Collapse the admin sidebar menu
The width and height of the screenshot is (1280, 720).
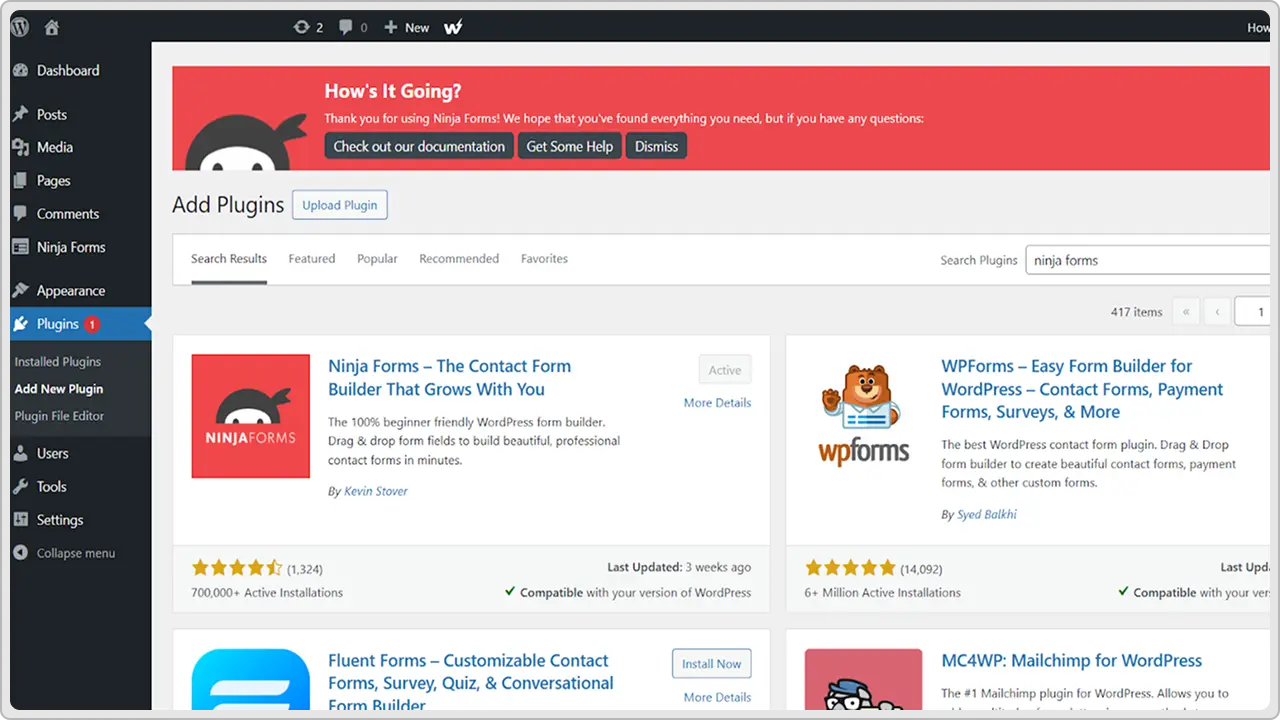[x=75, y=553]
